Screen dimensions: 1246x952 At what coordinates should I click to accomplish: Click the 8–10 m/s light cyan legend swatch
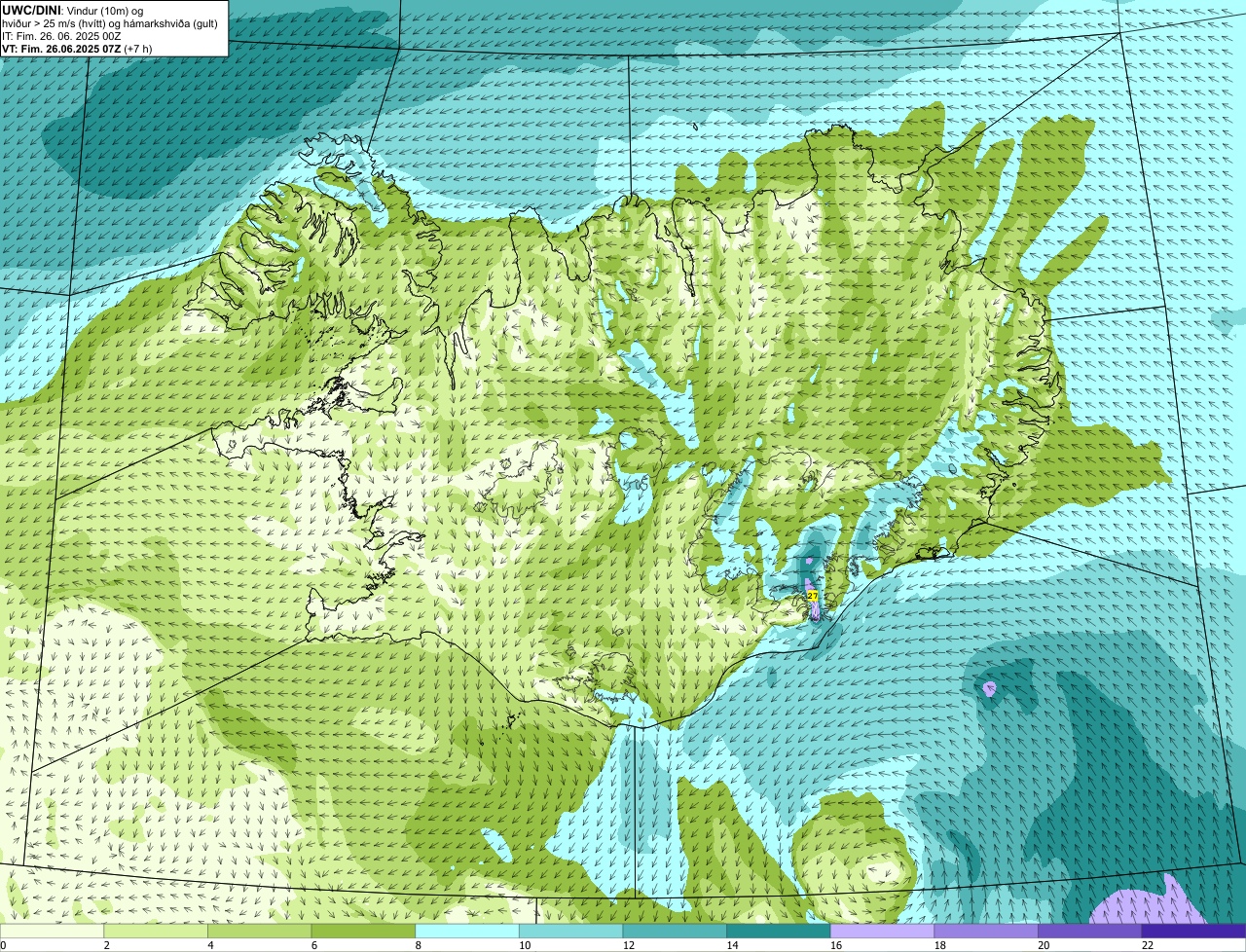click(467, 932)
